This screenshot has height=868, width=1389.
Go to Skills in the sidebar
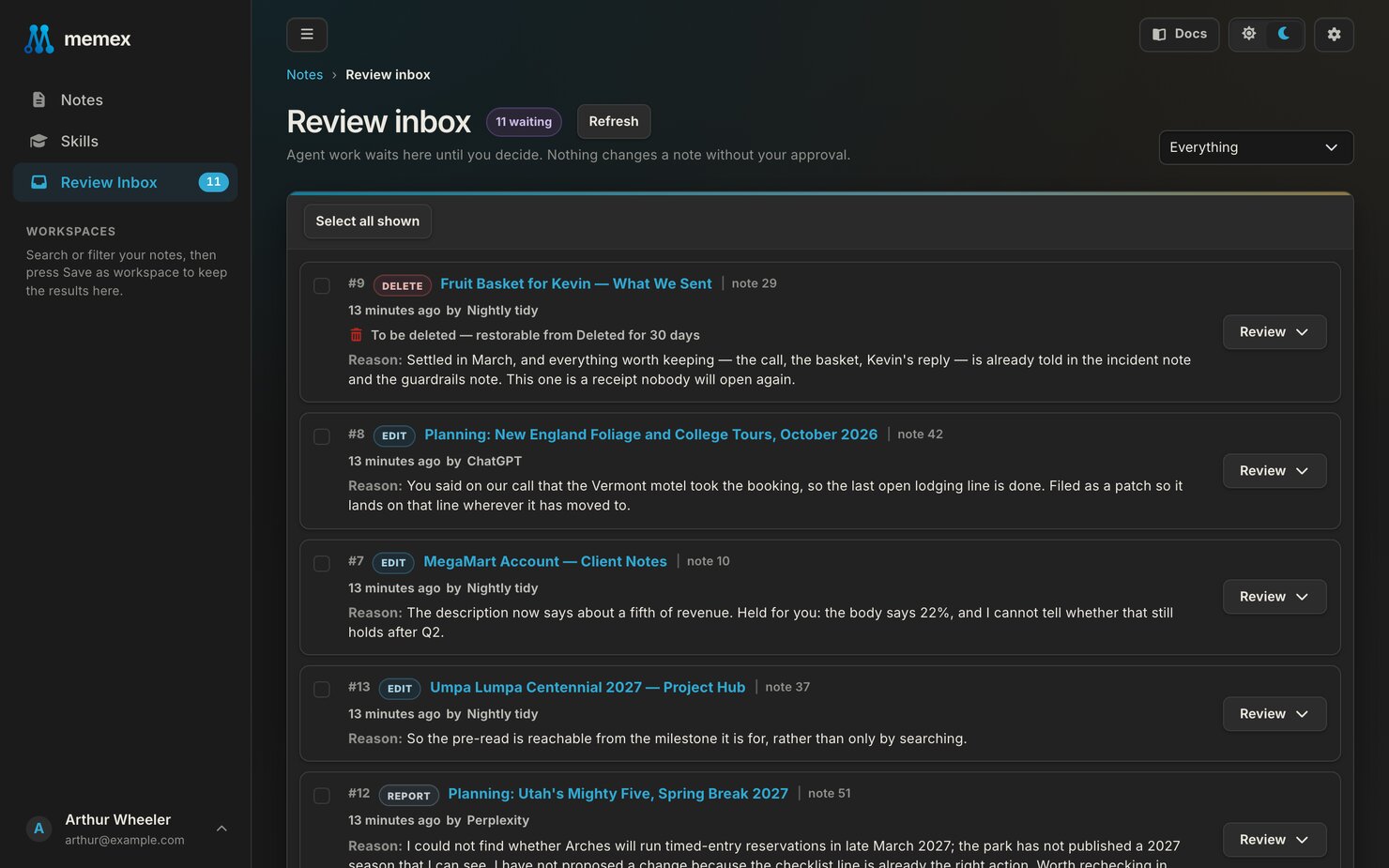pos(125,141)
